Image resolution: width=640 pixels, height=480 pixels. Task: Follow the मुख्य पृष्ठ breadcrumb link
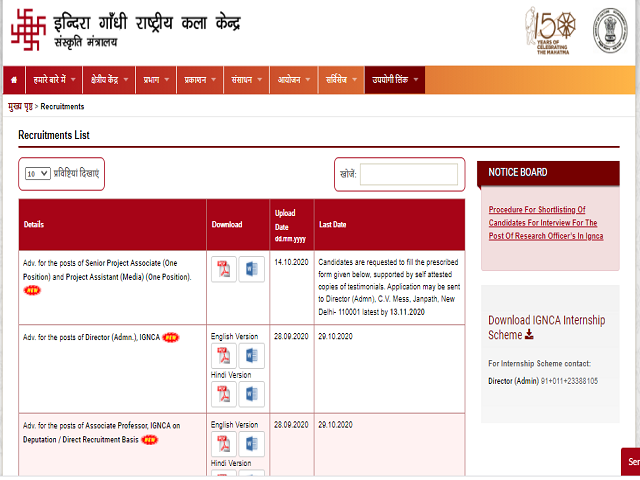coord(20,107)
